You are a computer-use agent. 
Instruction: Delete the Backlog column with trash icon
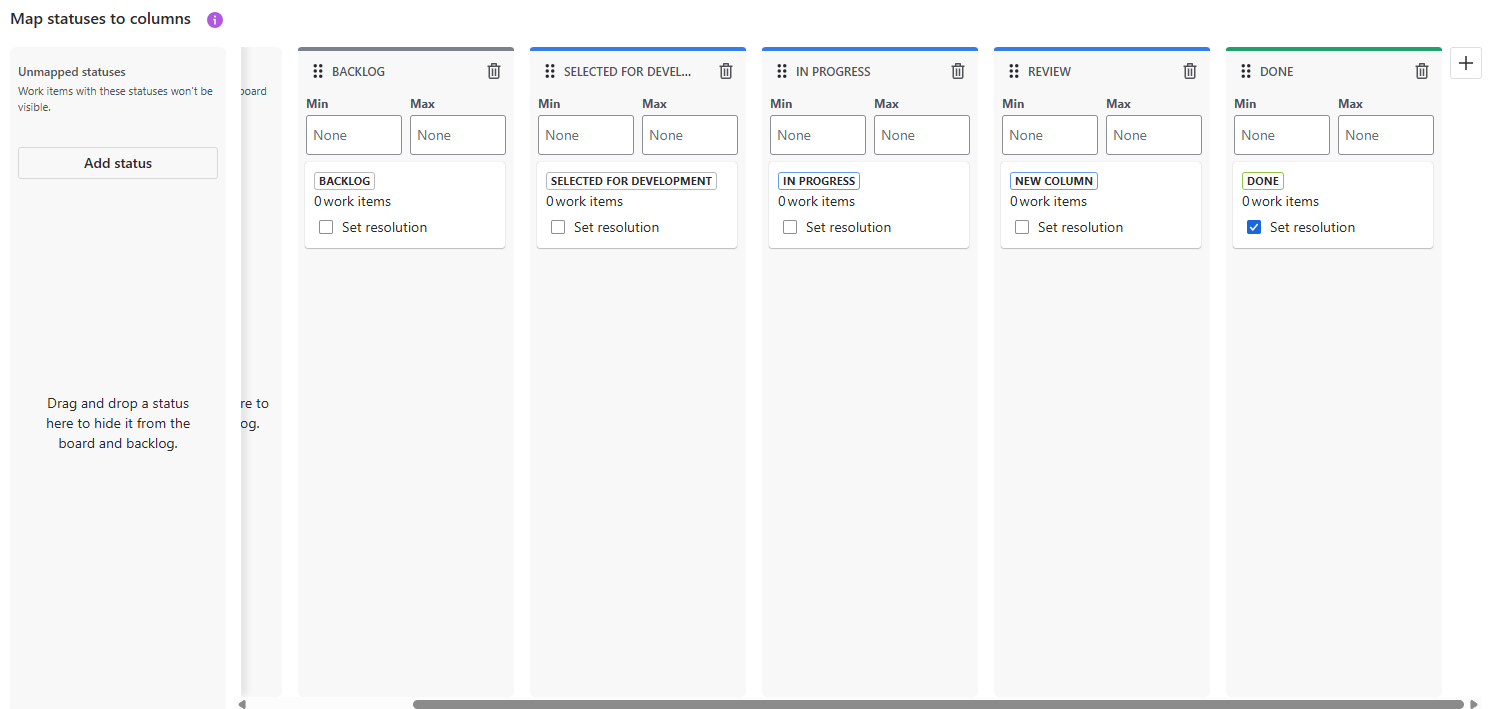(x=494, y=71)
